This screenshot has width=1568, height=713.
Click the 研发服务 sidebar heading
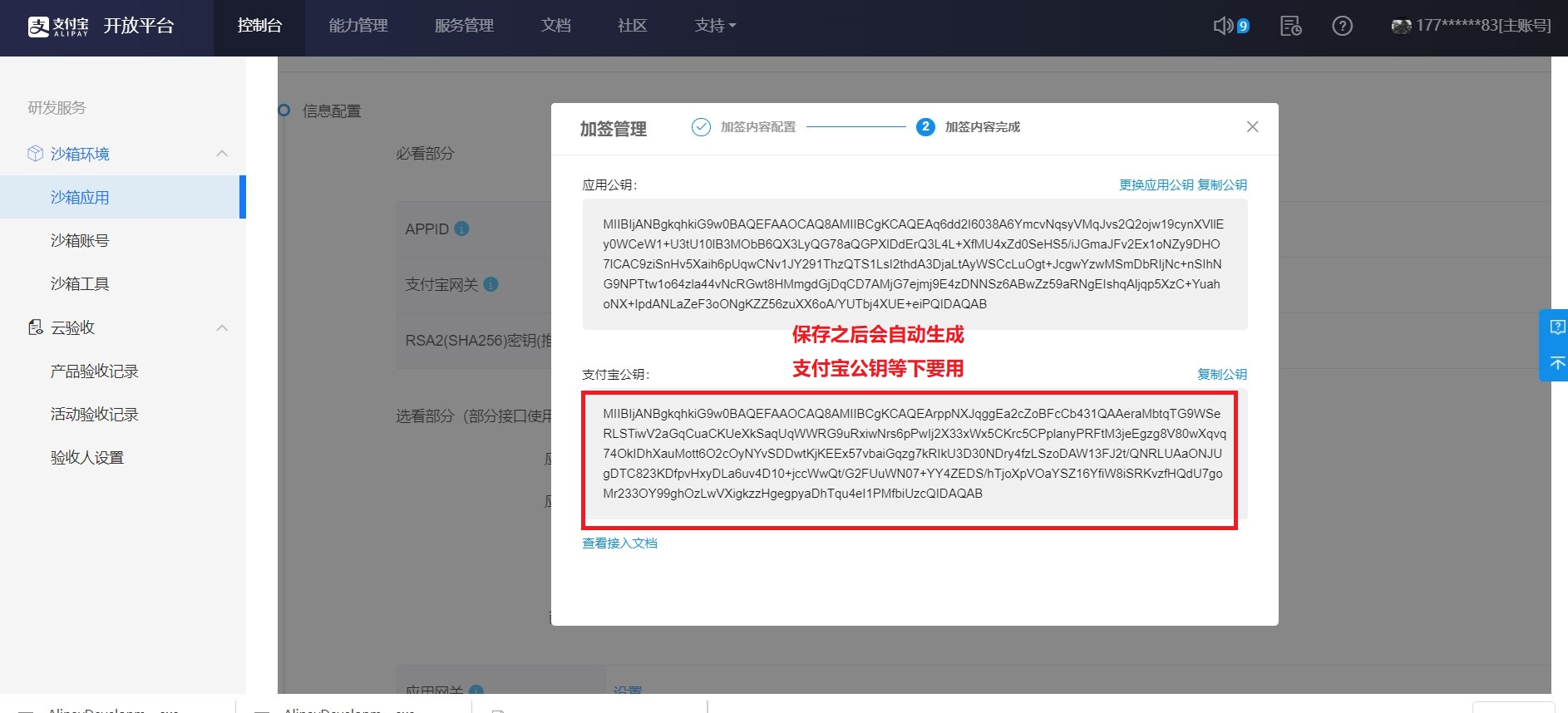(x=57, y=108)
